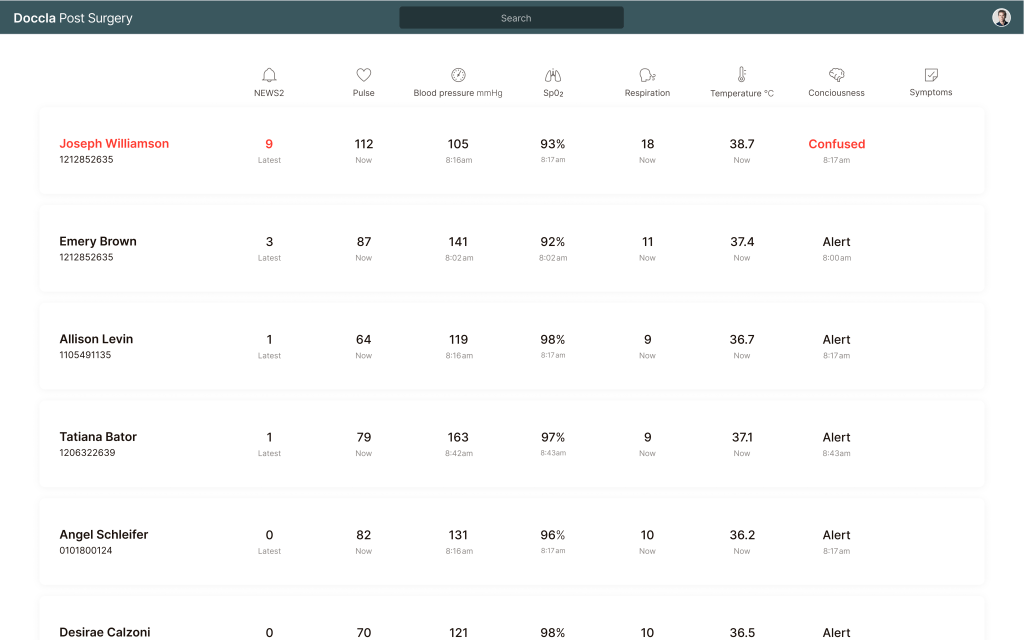Select Emery Brown's SpO2 92%
The height and width of the screenshot is (640, 1024).
552,242
